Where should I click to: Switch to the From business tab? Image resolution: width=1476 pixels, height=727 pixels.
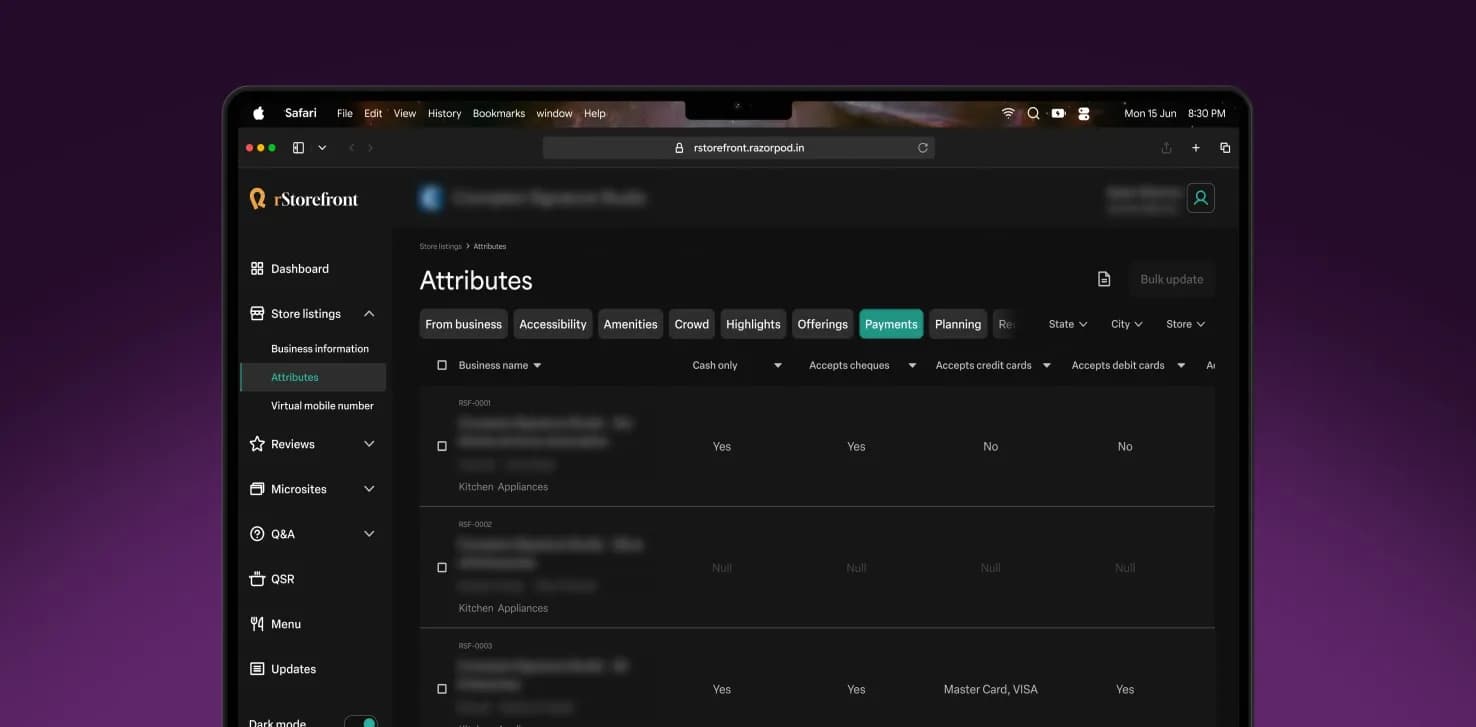(464, 324)
